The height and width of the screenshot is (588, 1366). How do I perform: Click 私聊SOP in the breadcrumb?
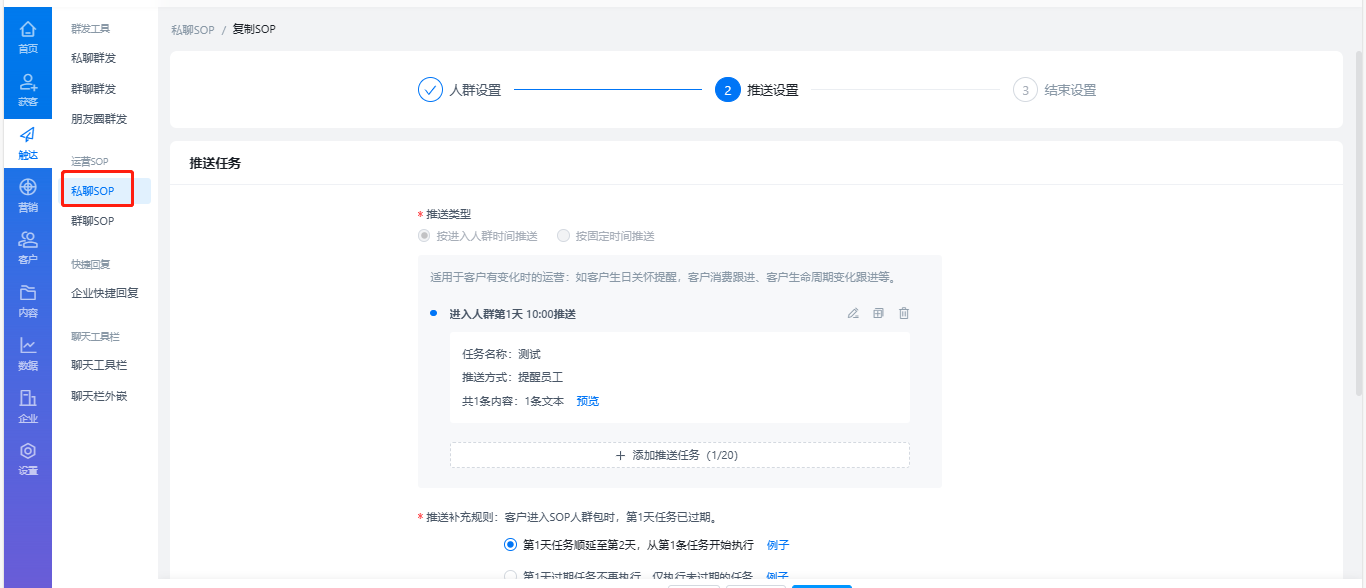coord(192,30)
